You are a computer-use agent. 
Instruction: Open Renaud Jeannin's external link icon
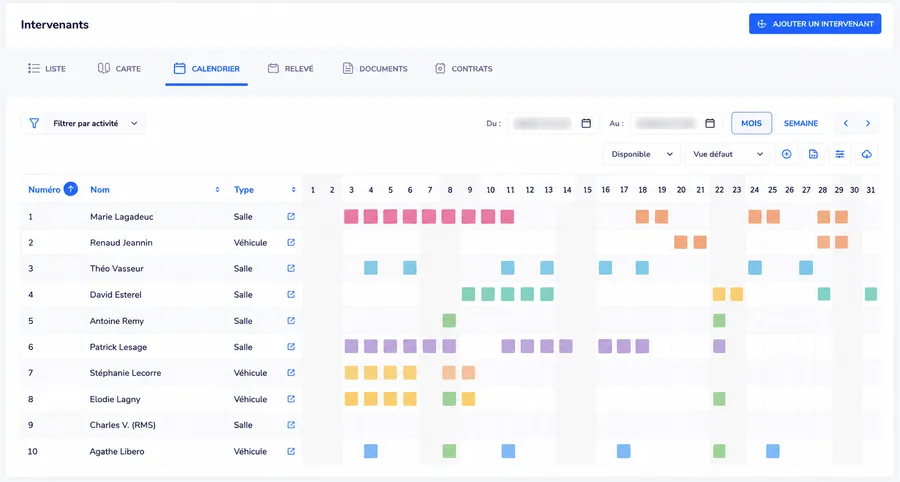click(291, 242)
